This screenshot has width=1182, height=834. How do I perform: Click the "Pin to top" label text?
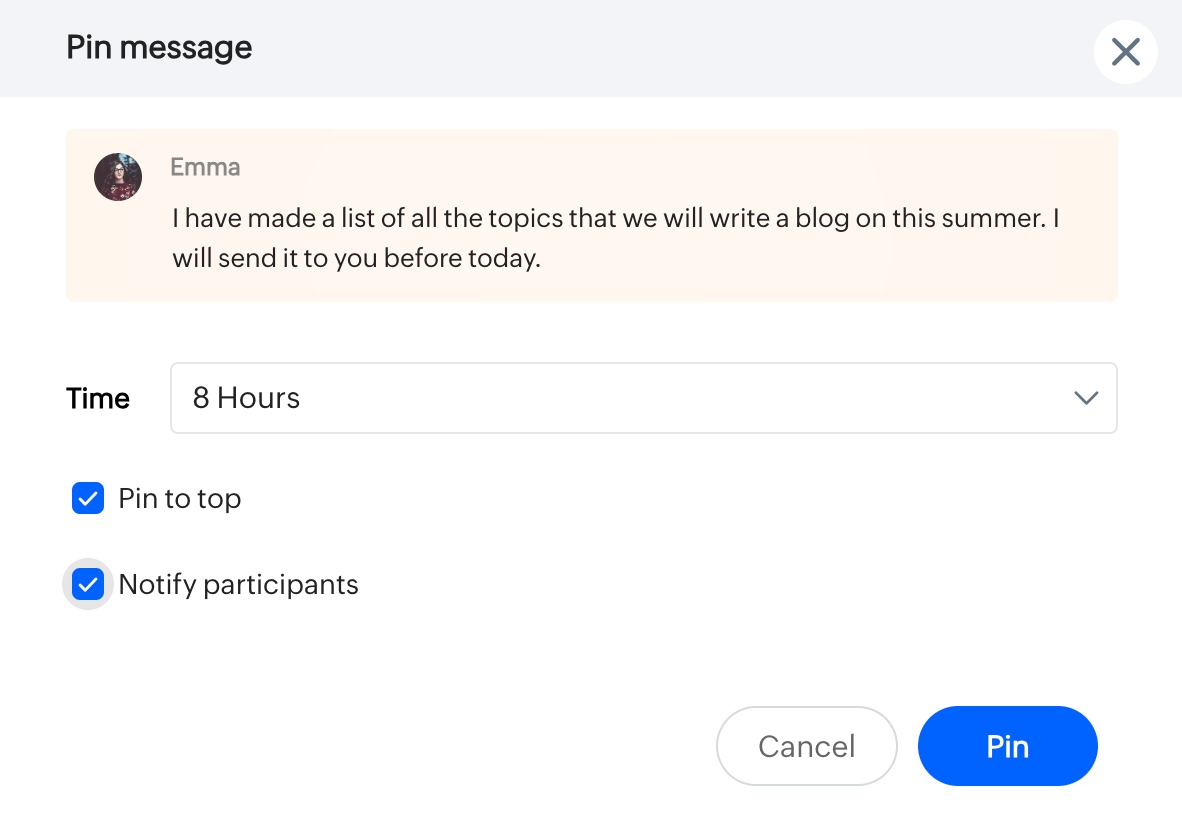180,498
